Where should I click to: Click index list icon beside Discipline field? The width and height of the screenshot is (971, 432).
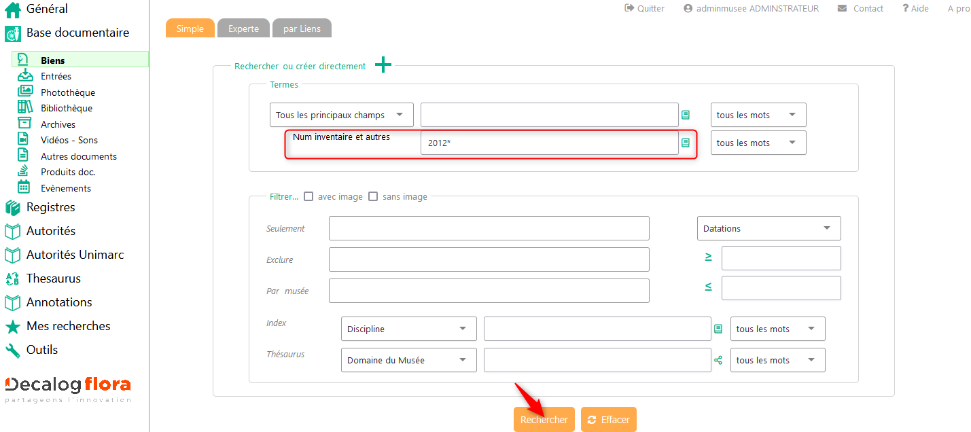(x=718, y=329)
